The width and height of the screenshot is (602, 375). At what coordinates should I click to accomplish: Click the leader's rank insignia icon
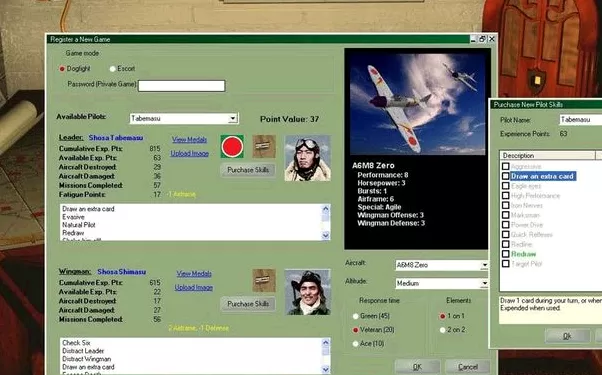[x=264, y=146]
